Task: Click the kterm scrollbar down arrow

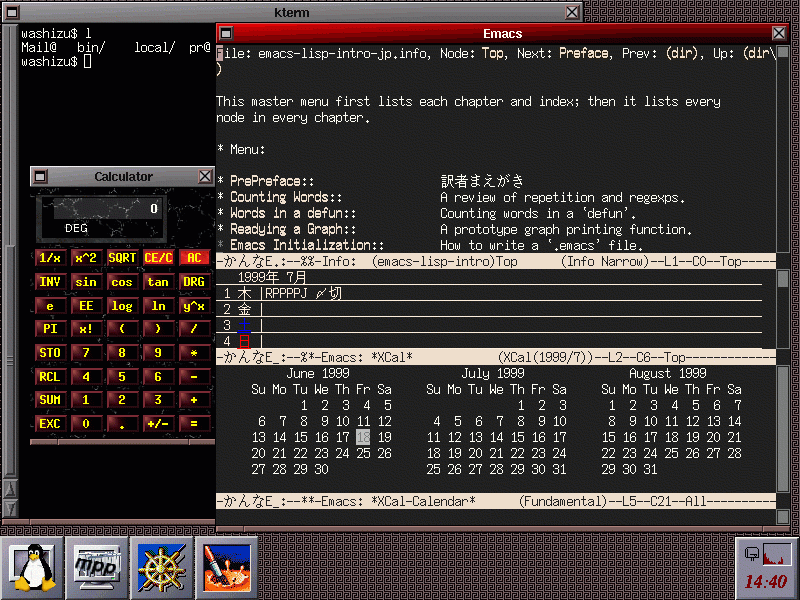Action: click(10, 508)
